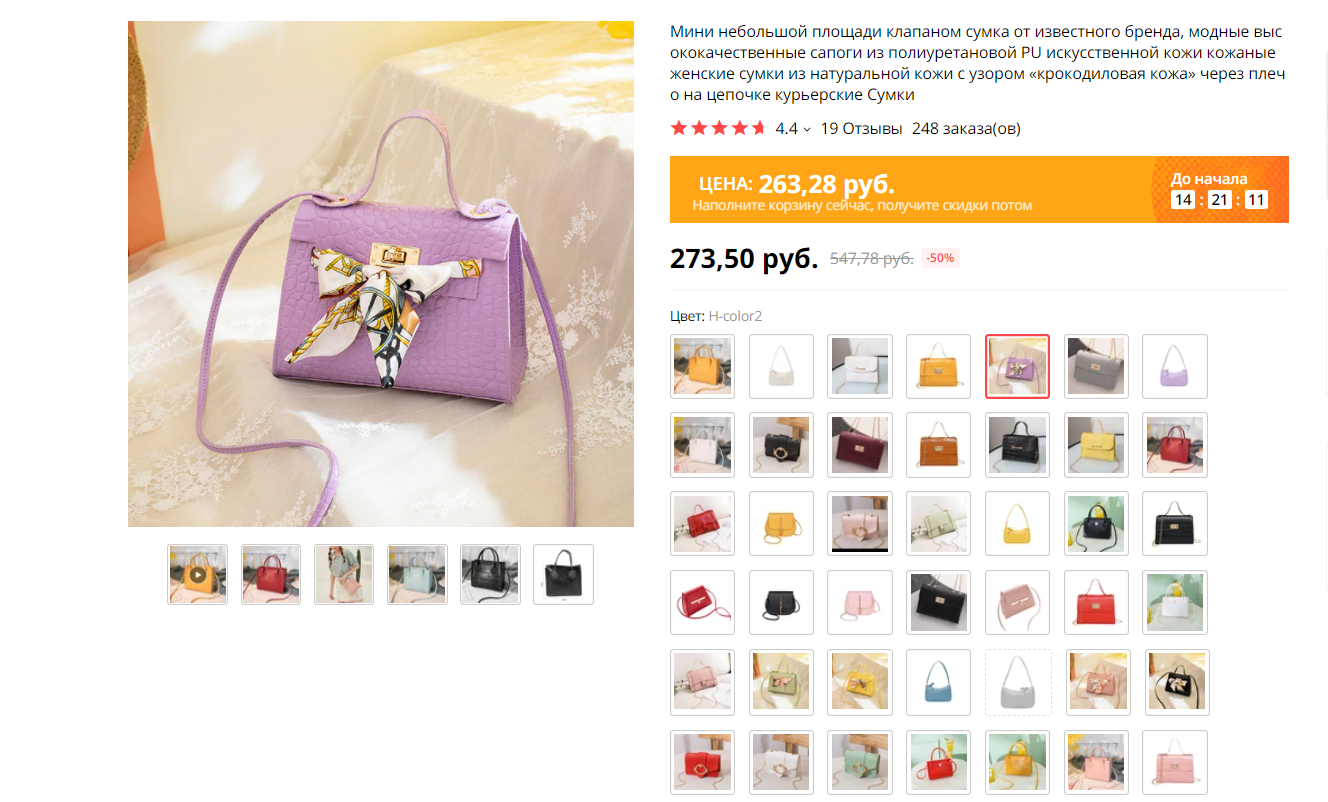
Task: Click the unavailable gray shoulder bag option
Action: (x=1018, y=682)
